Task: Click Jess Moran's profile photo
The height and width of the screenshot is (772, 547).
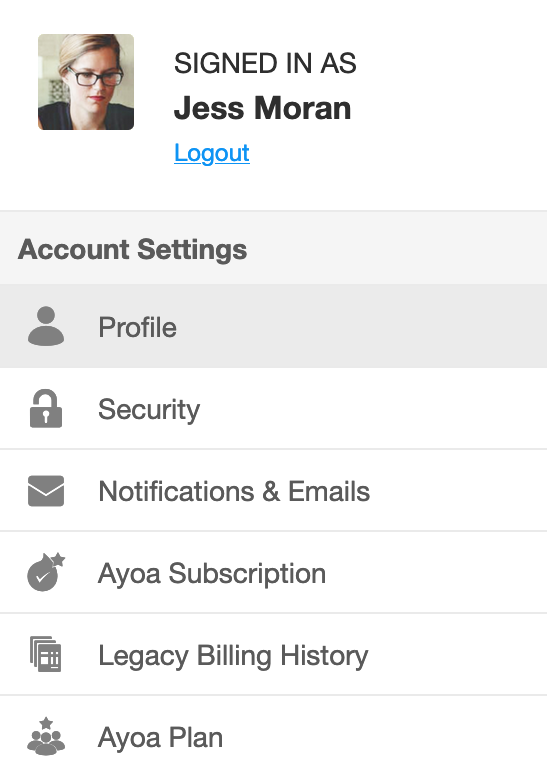Action: tap(86, 82)
